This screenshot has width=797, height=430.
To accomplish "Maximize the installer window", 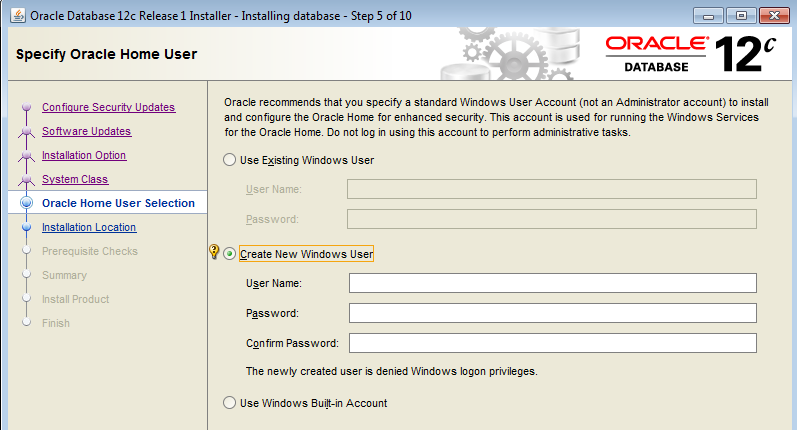I will click(741, 16).
